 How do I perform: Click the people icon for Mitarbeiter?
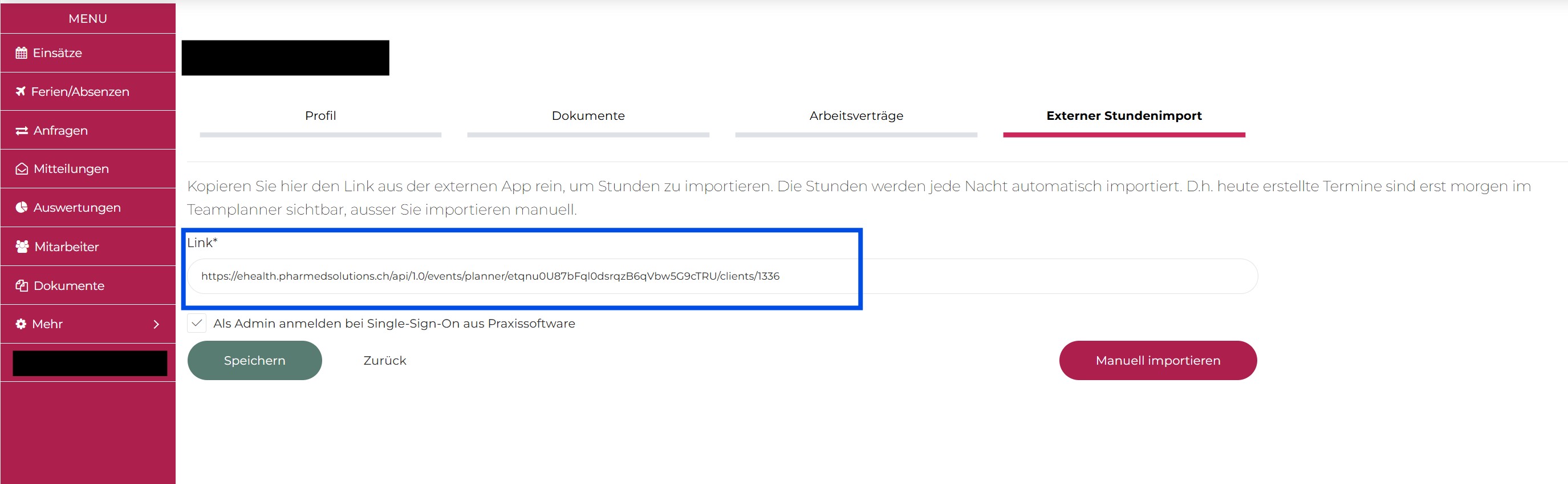tap(22, 246)
